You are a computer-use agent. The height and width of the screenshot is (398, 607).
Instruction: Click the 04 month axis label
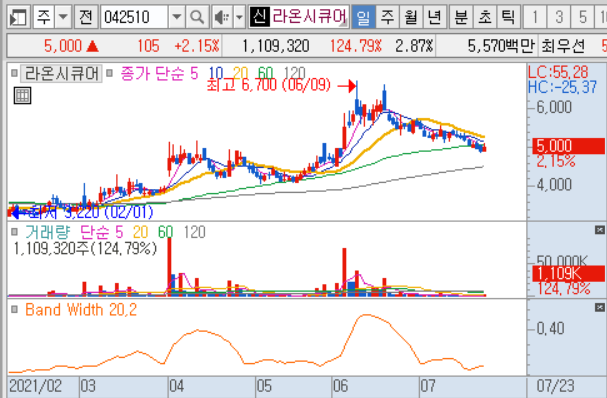(x=177, y=386)
